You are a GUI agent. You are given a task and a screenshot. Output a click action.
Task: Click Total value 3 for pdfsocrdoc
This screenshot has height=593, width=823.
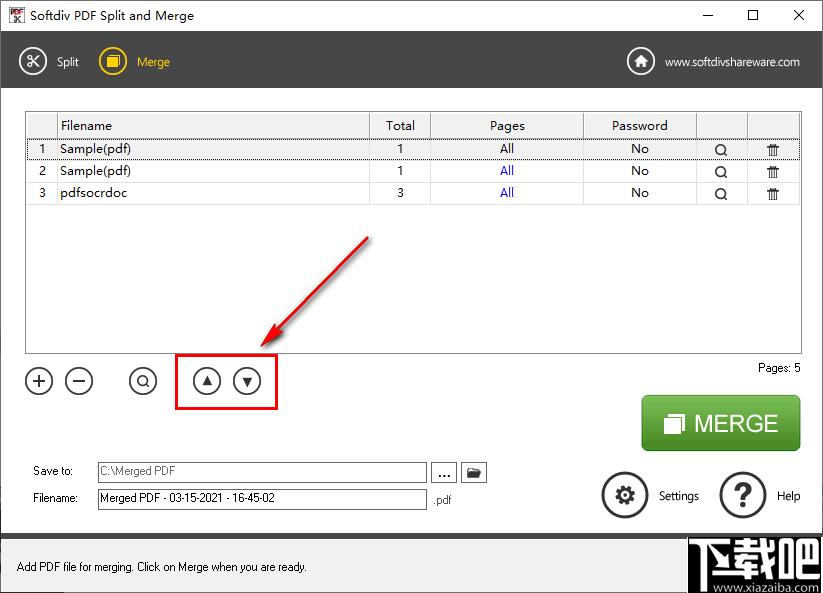pyautogui.click(x=400, y=193)
